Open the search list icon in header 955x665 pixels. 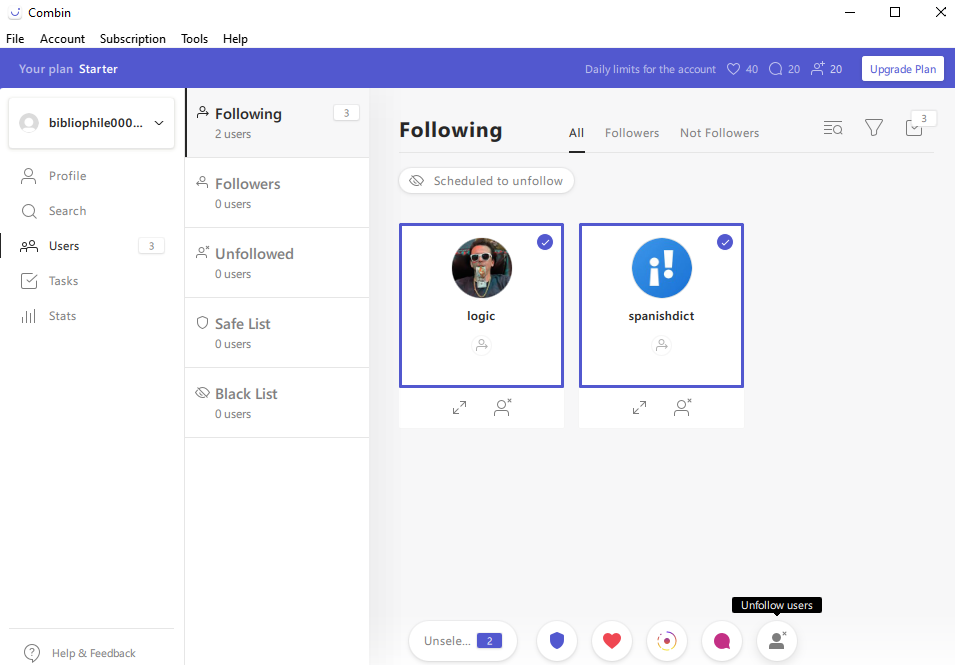tap(833, 127)
